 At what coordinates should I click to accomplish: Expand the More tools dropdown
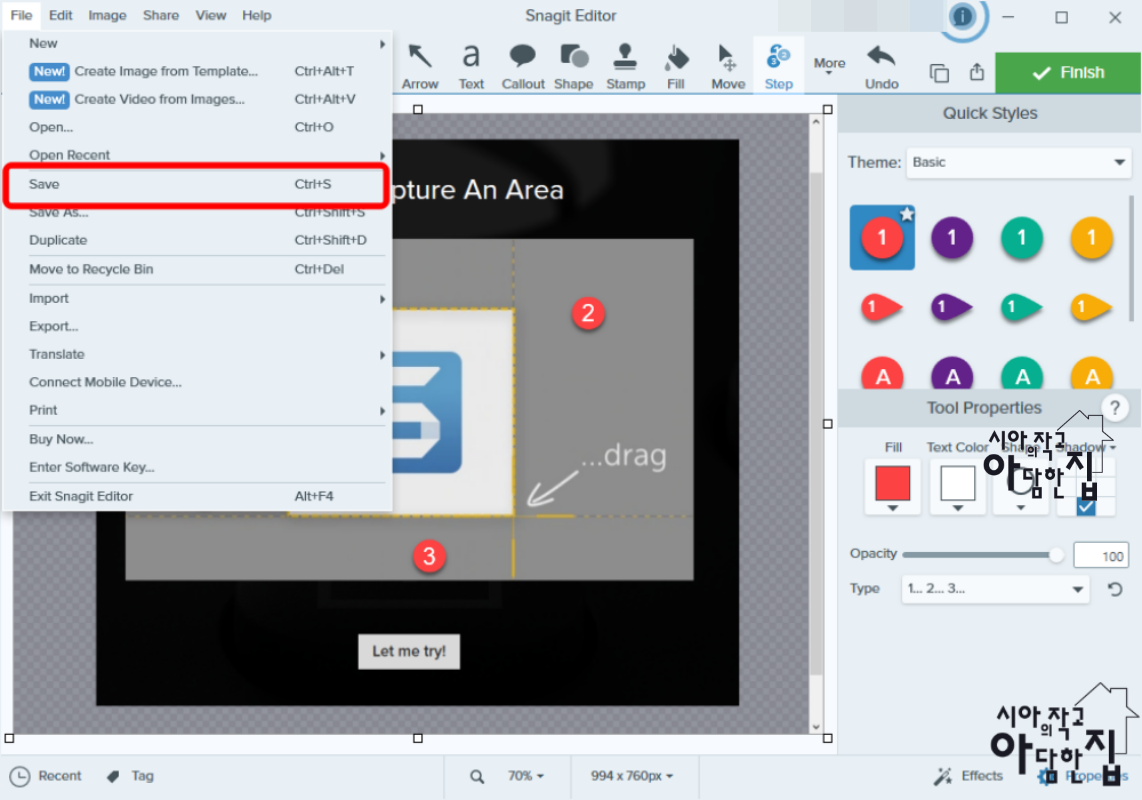pyautogui.click(x=830, y=66)
